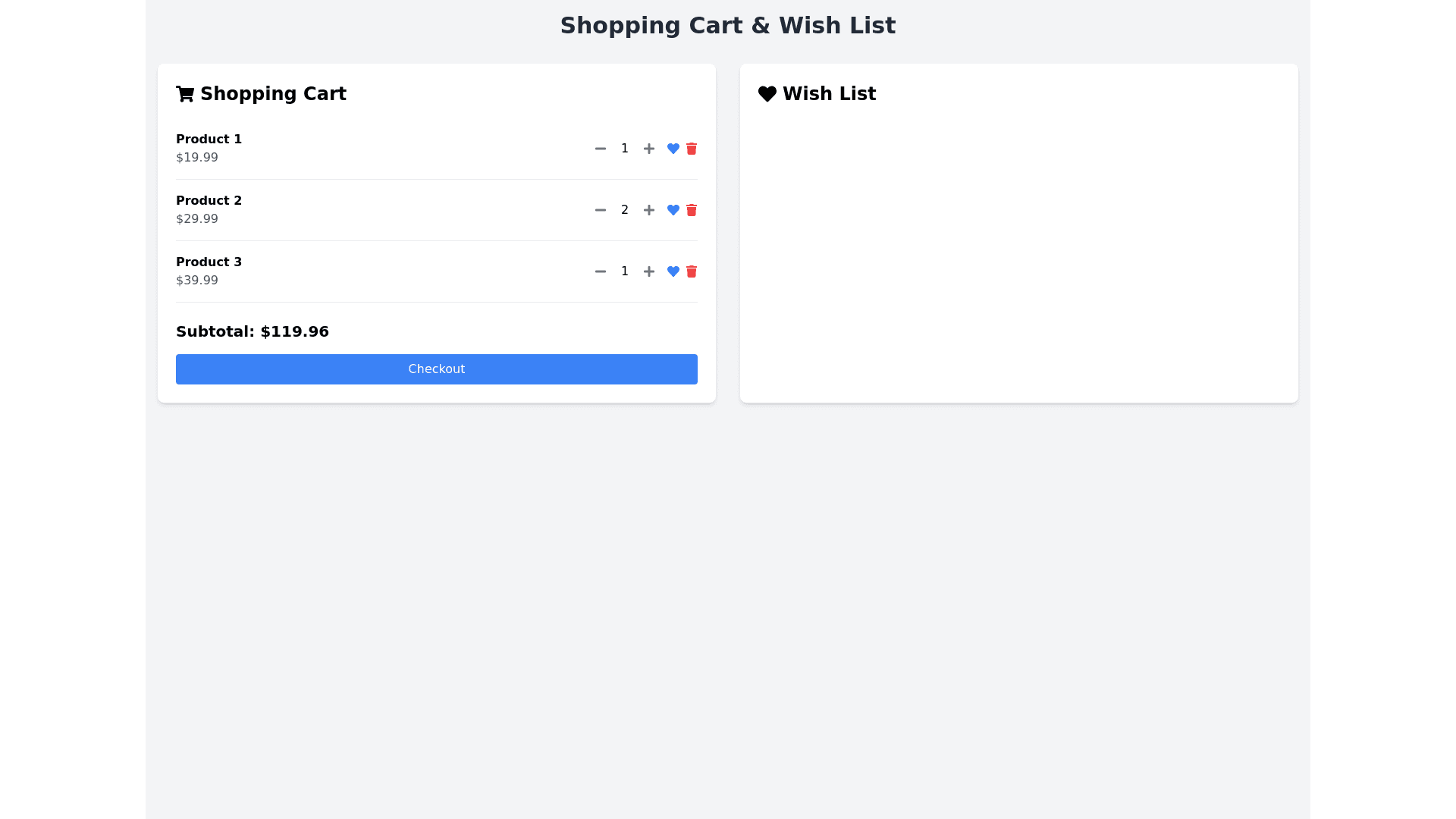Add Product 1 to wish list

point(673,149)
